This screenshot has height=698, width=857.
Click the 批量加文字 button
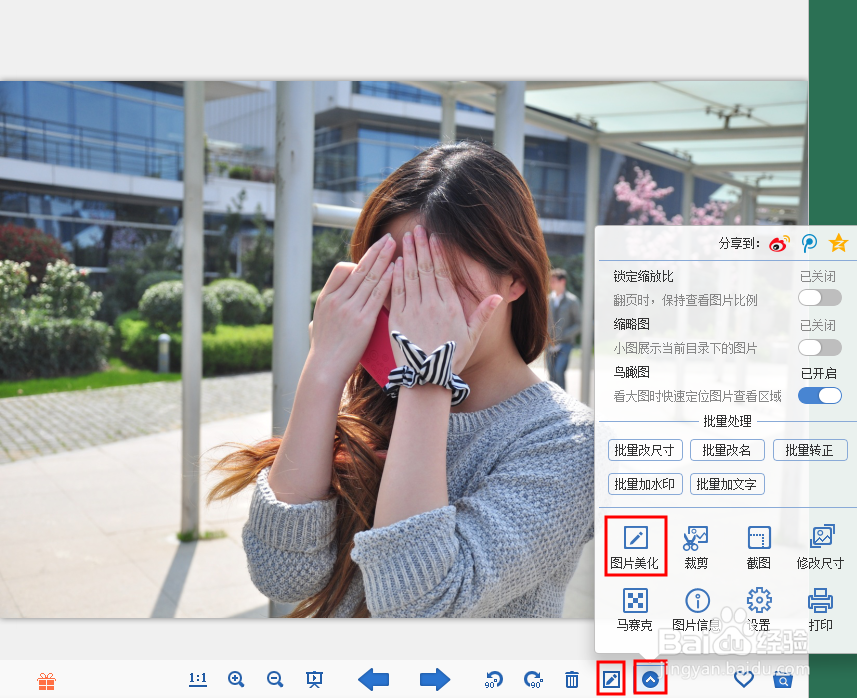pos(727,484)
